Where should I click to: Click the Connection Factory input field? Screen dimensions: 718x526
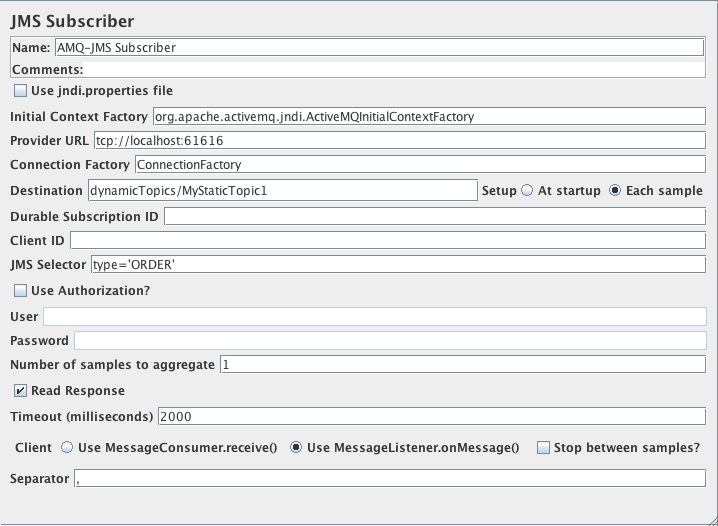click(419, 164)
